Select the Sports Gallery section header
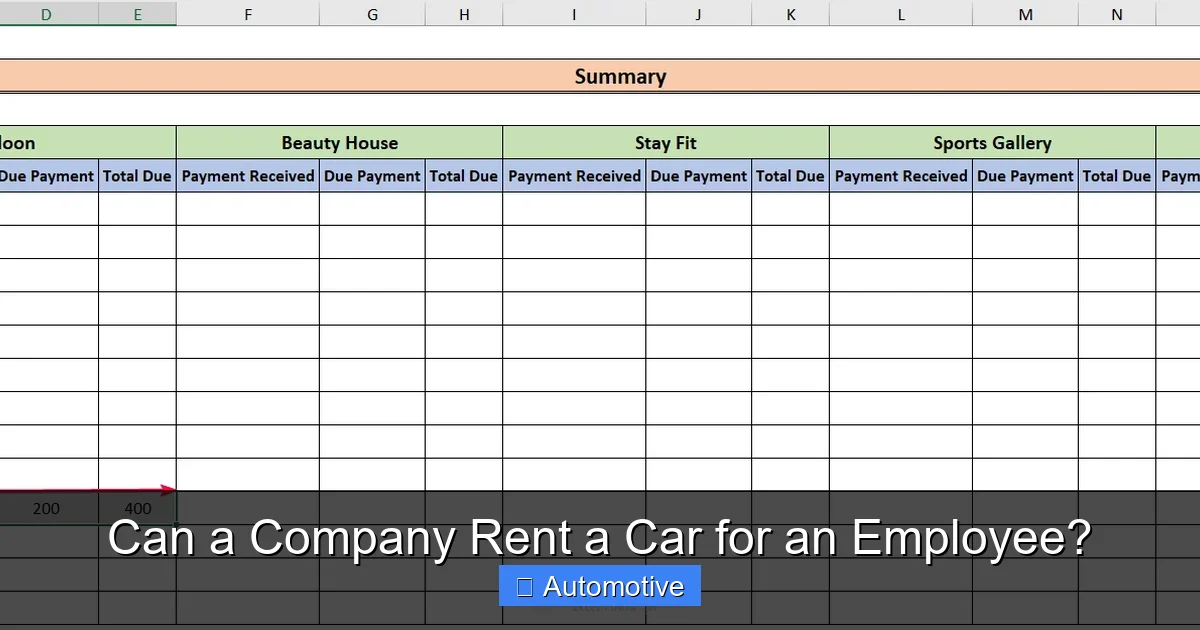This screenshot has width=1200, height=630. click(991, 142)
